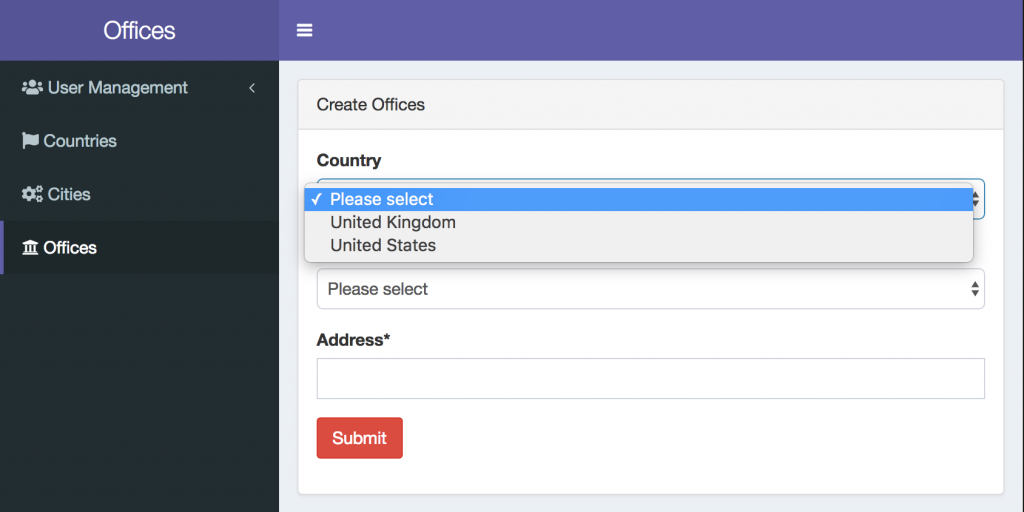This screenshot has height=512, width=1024.
Task: Click the Offices building icon
Action: 30,248
